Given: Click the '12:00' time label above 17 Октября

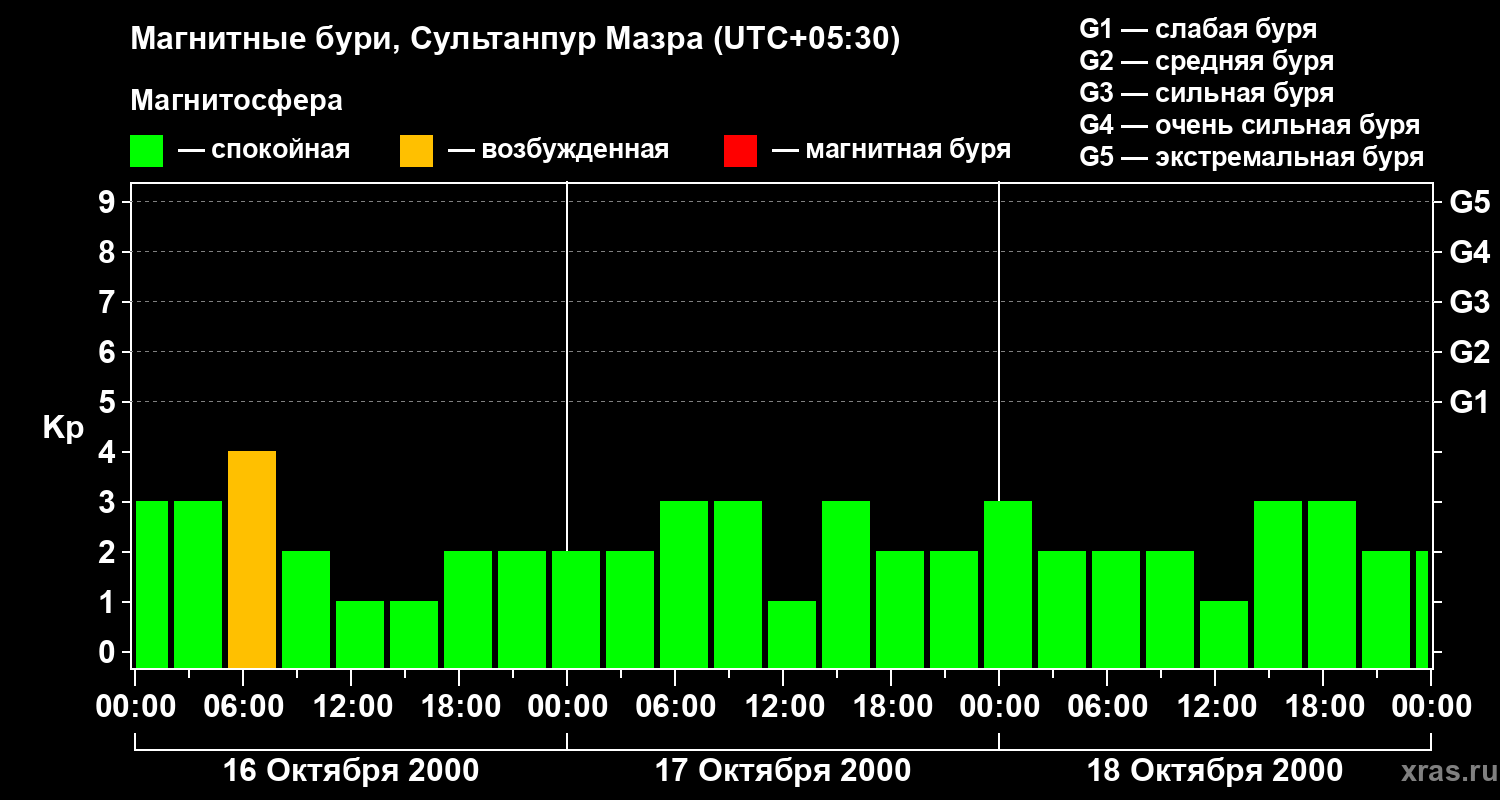Looking at the screenshot, I should [783, 707].
